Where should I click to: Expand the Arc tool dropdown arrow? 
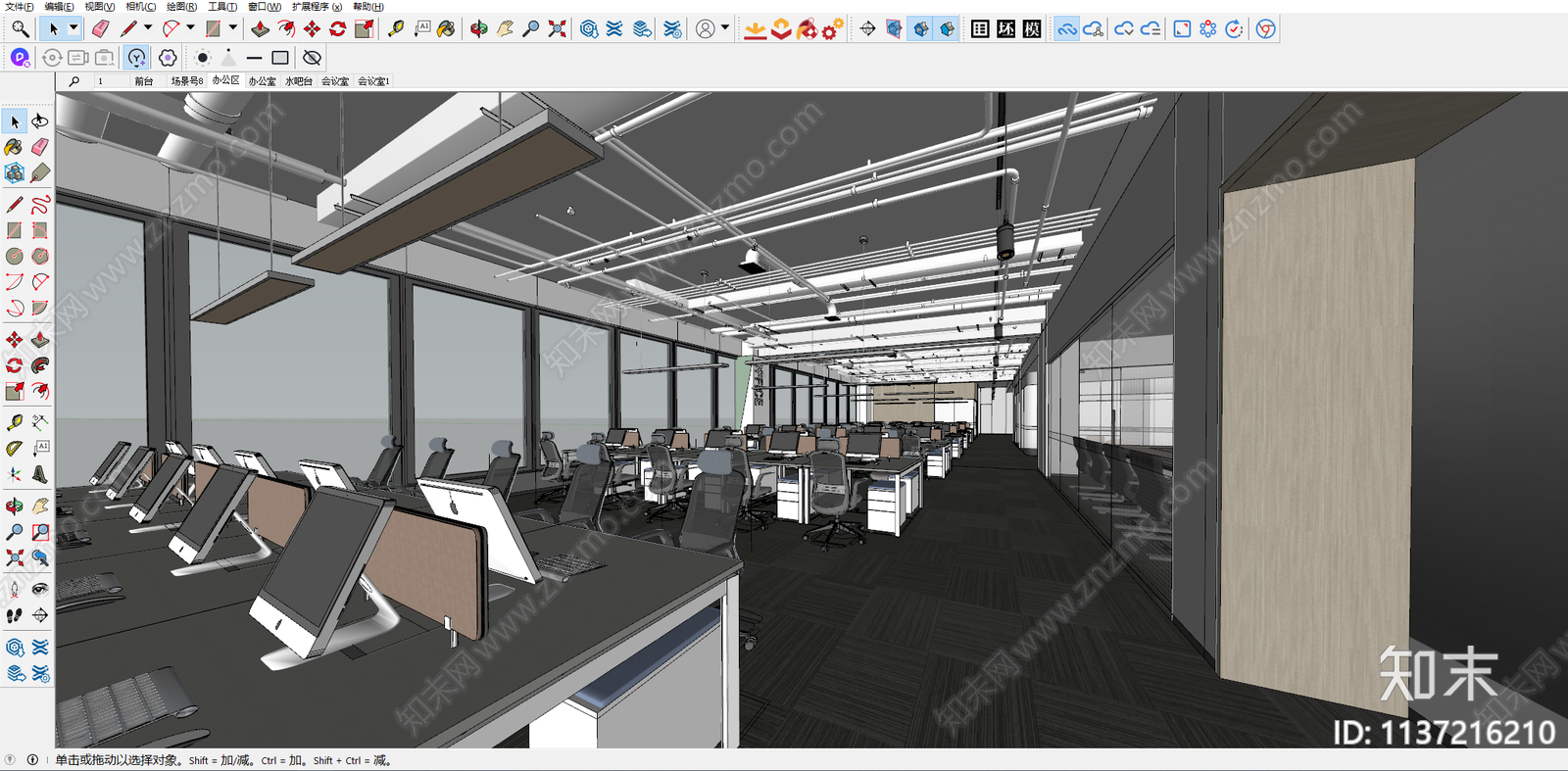point(190,28)
